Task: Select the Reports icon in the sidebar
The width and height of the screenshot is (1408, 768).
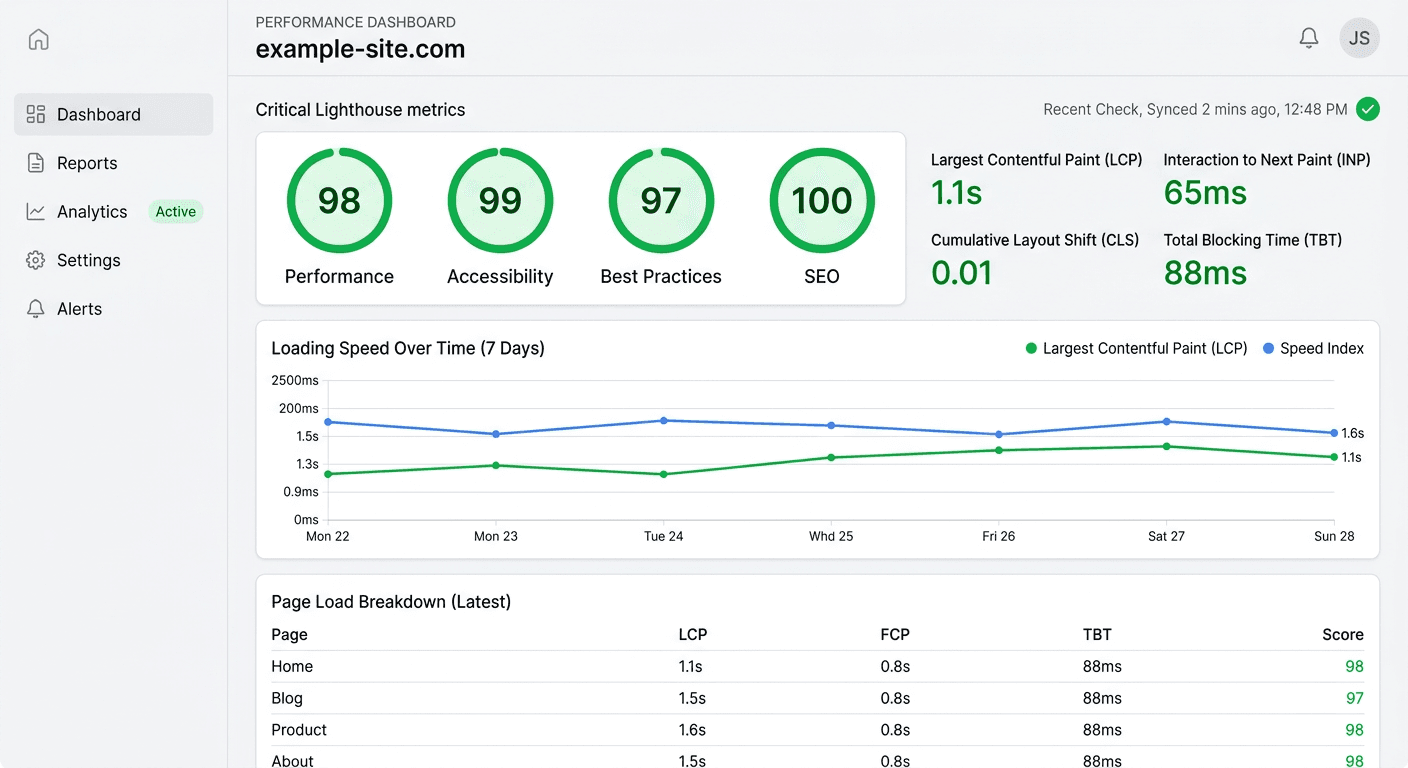Action: pos(36,163)
